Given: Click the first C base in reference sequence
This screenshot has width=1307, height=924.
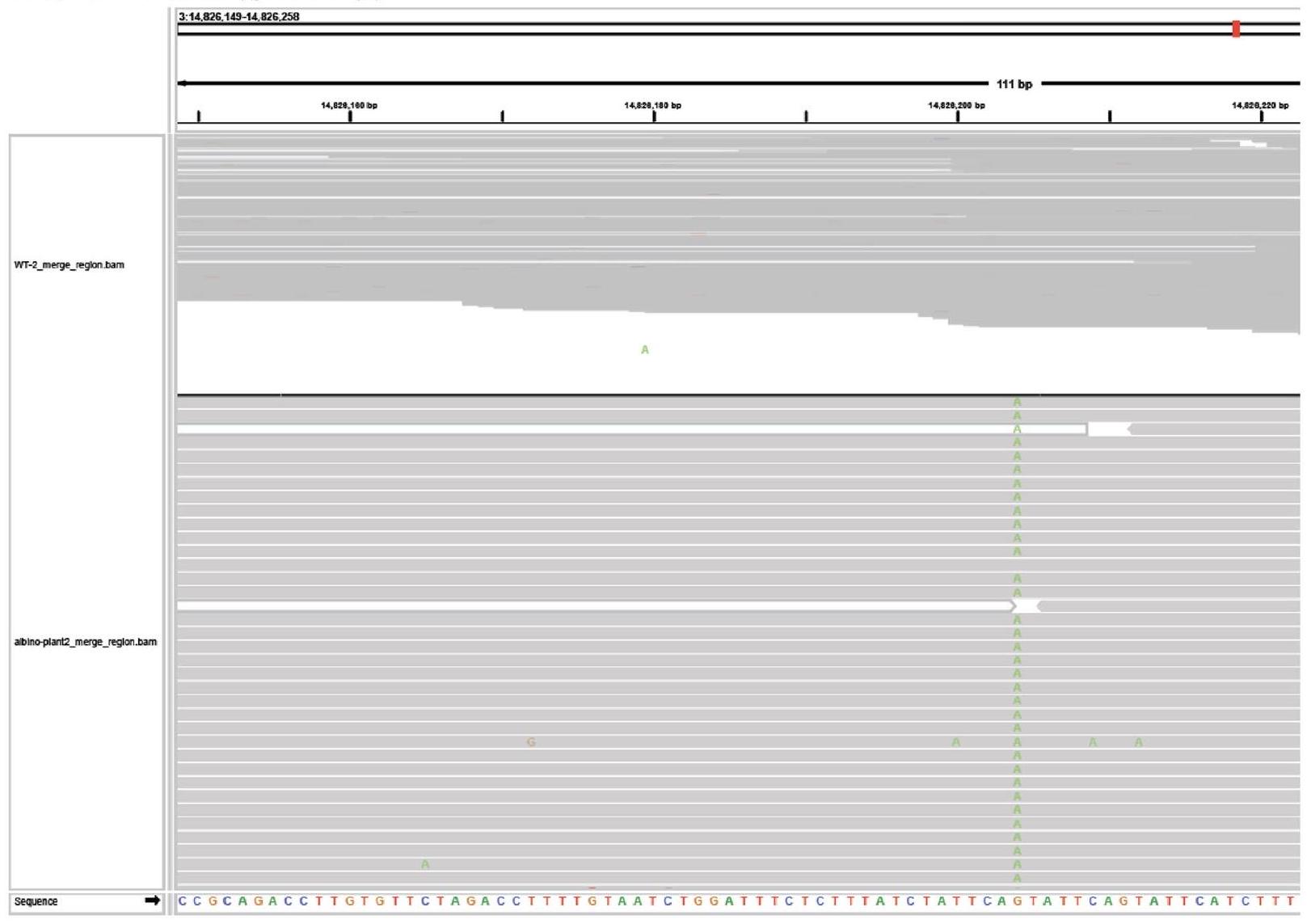Looking at the screenshot, I should pos(183,901).
